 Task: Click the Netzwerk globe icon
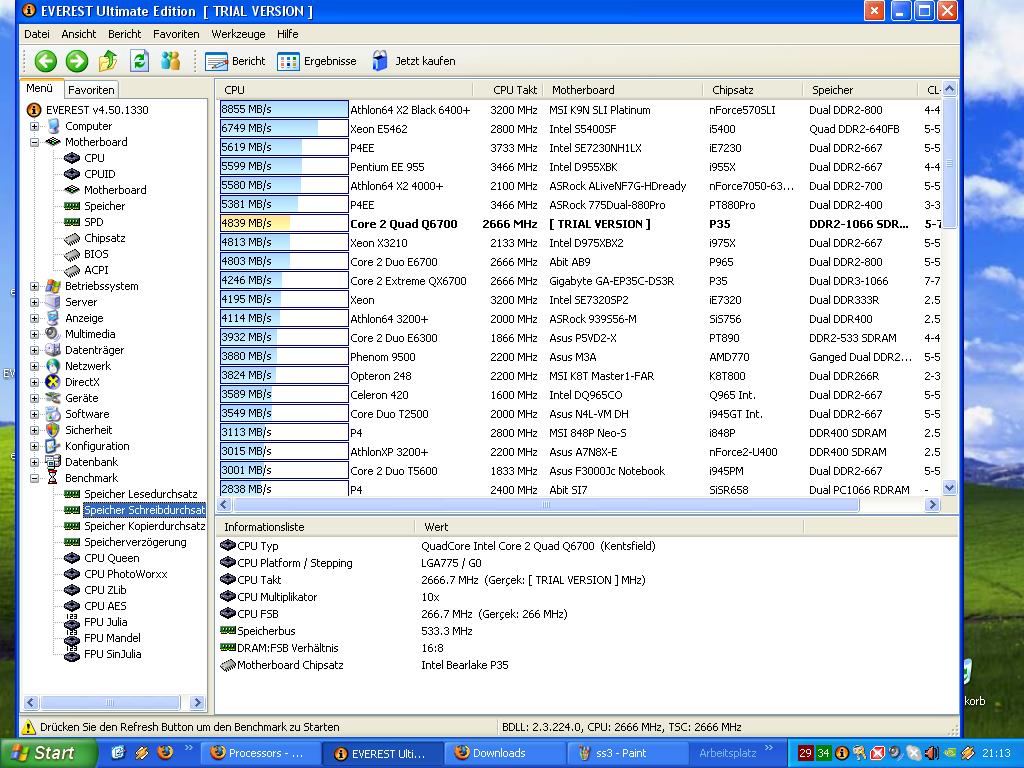[x=53, y=366]
